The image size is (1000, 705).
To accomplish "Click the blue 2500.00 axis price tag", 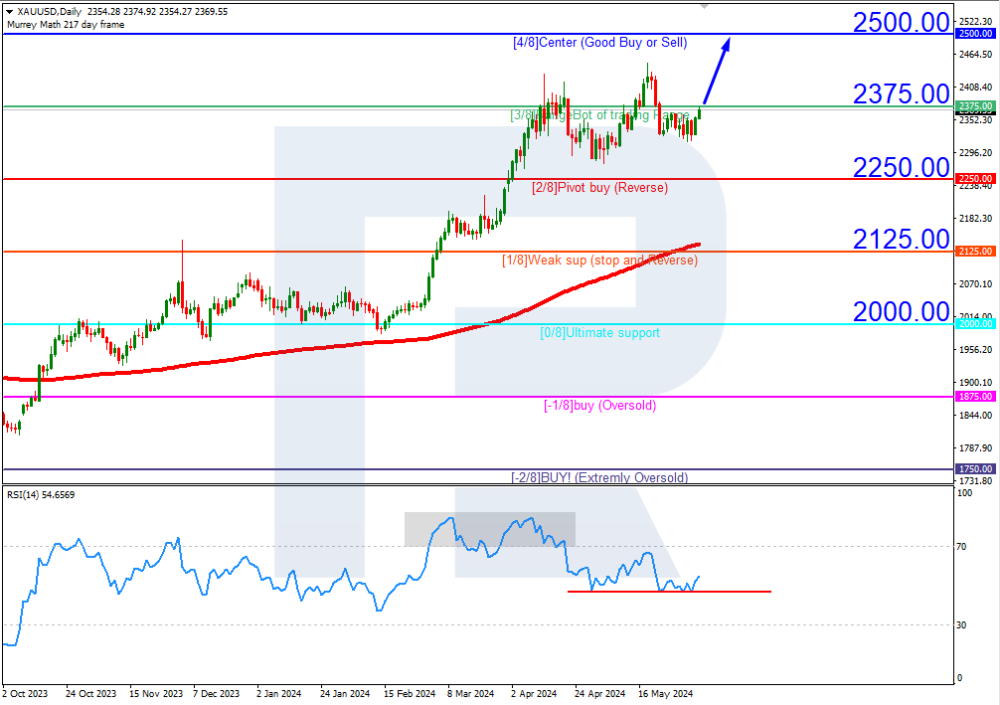I will (975, 34).
